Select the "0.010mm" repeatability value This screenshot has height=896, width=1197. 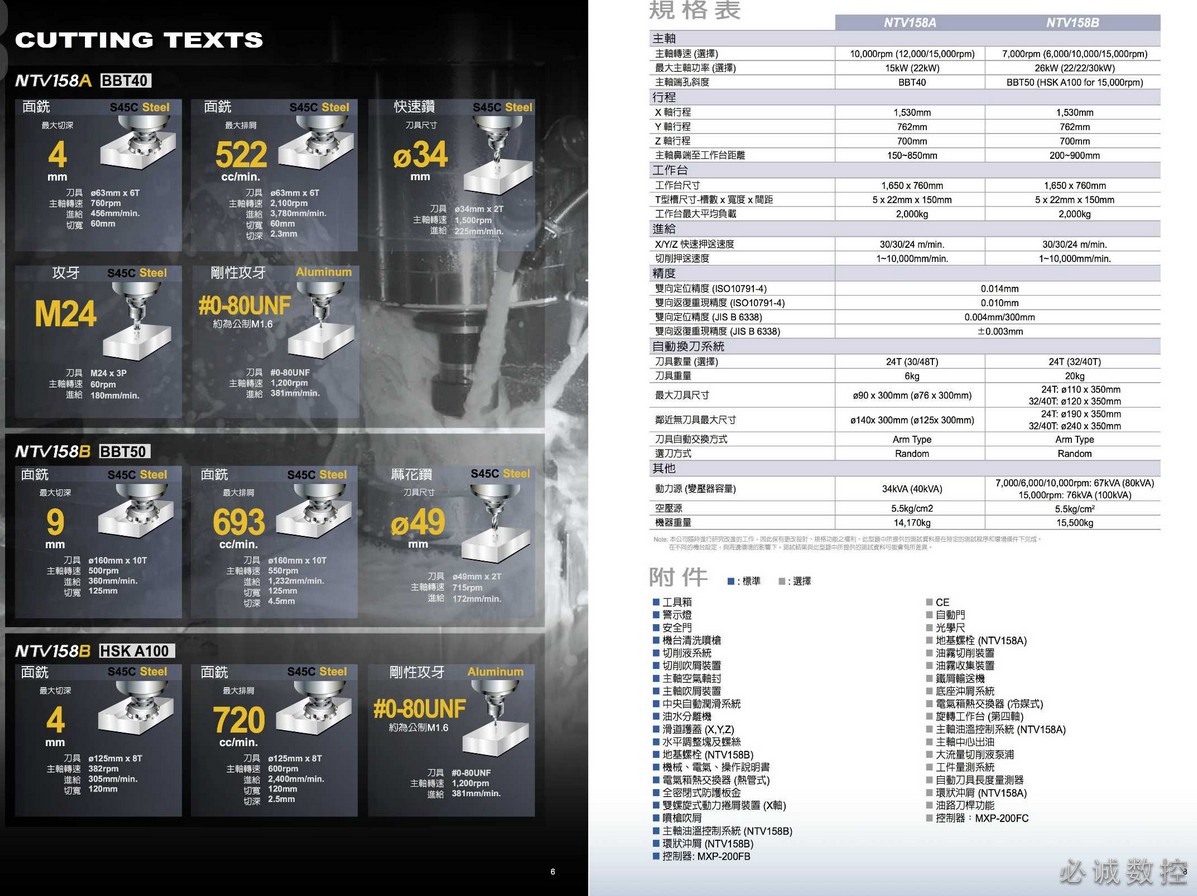pyautogui.click(x=999, y=303)
